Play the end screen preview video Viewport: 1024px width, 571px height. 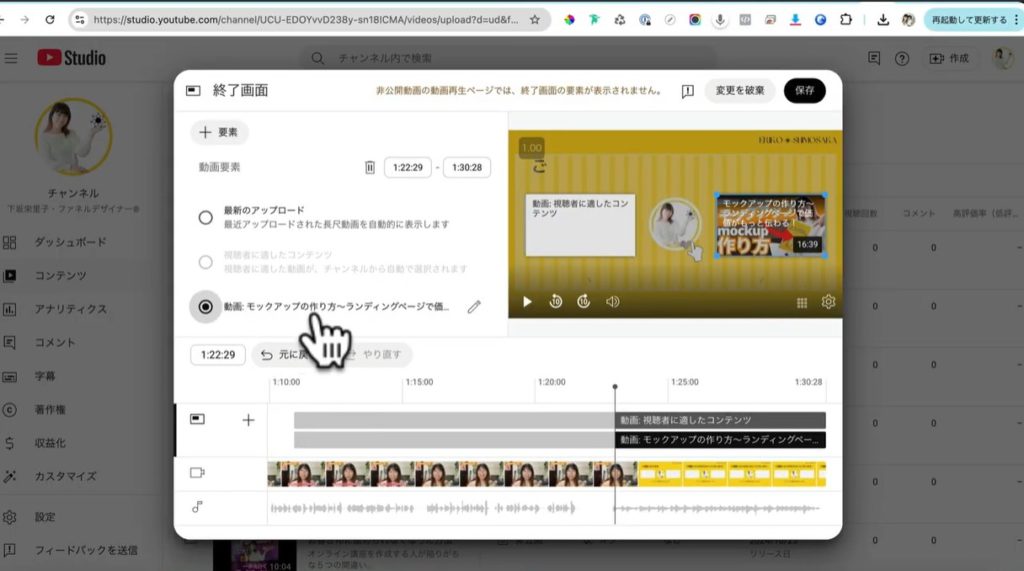528,301
